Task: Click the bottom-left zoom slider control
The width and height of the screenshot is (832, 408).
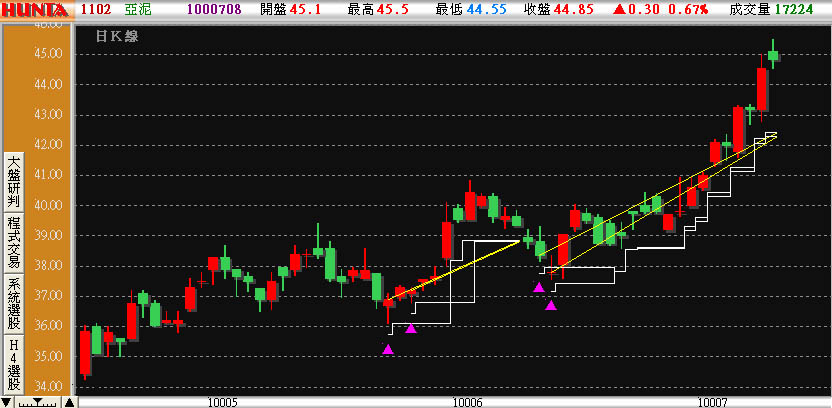Action: pyautogui.click(x=38, y=402)
